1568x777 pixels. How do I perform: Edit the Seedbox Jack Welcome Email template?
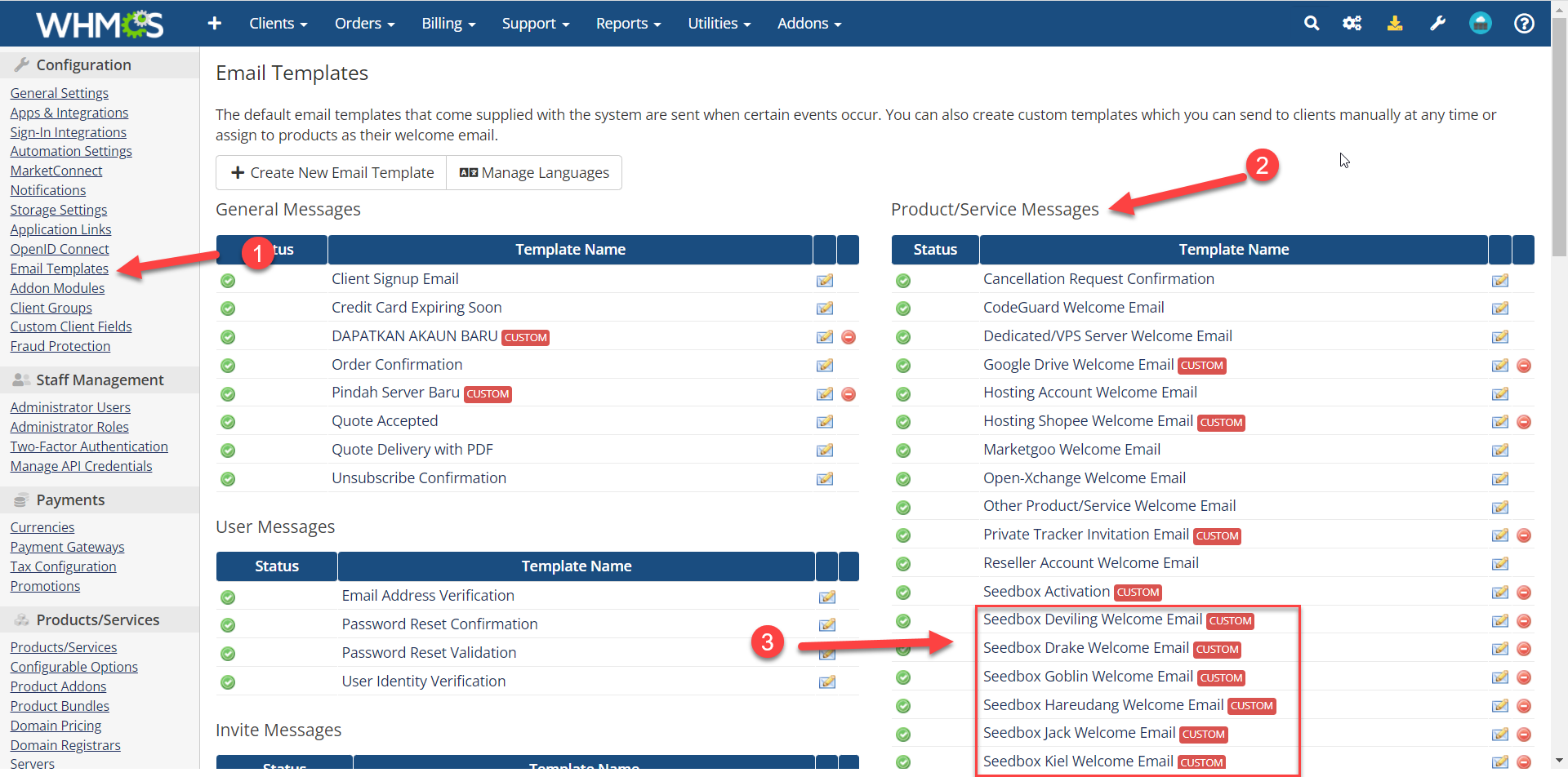pyautogui.click(x=1500, y=735)
